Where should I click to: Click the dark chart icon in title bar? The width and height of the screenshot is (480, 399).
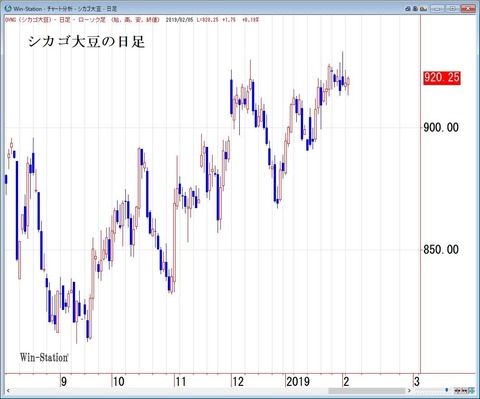click(x=423, y=9)
